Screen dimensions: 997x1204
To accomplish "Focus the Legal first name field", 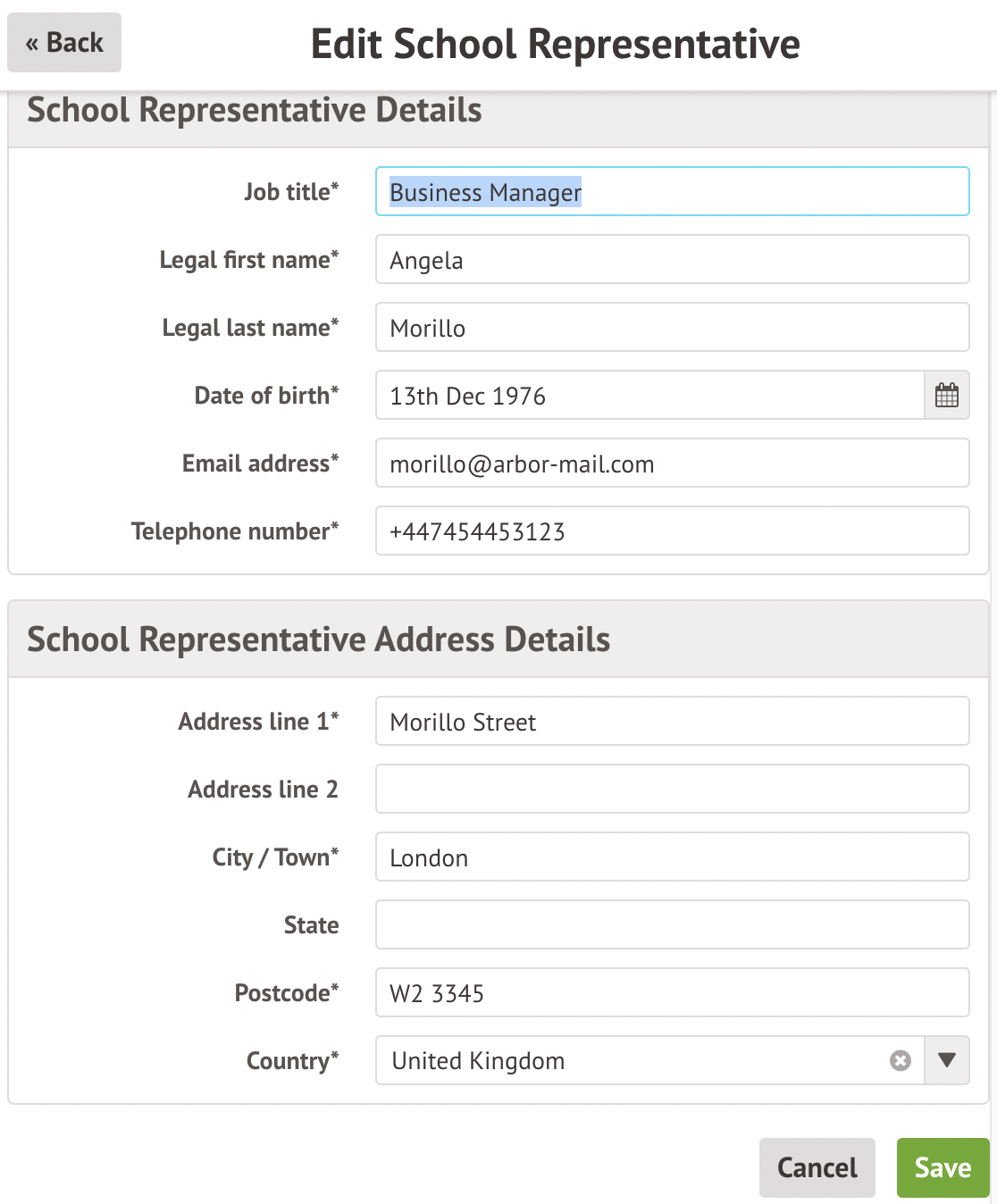I will coord(672,260).
